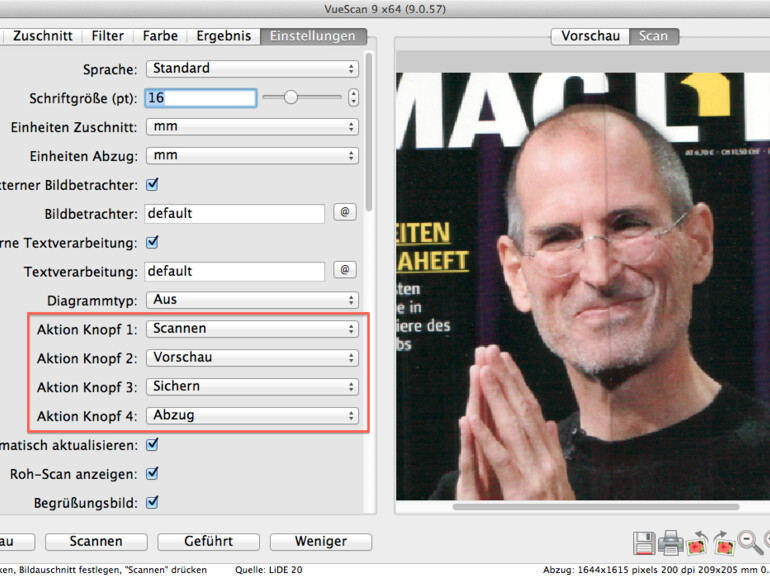Viewport: 770px width, 578px height.
Task: Disable the Begrüßungsbild checkbox
Action: pos(152,502)
